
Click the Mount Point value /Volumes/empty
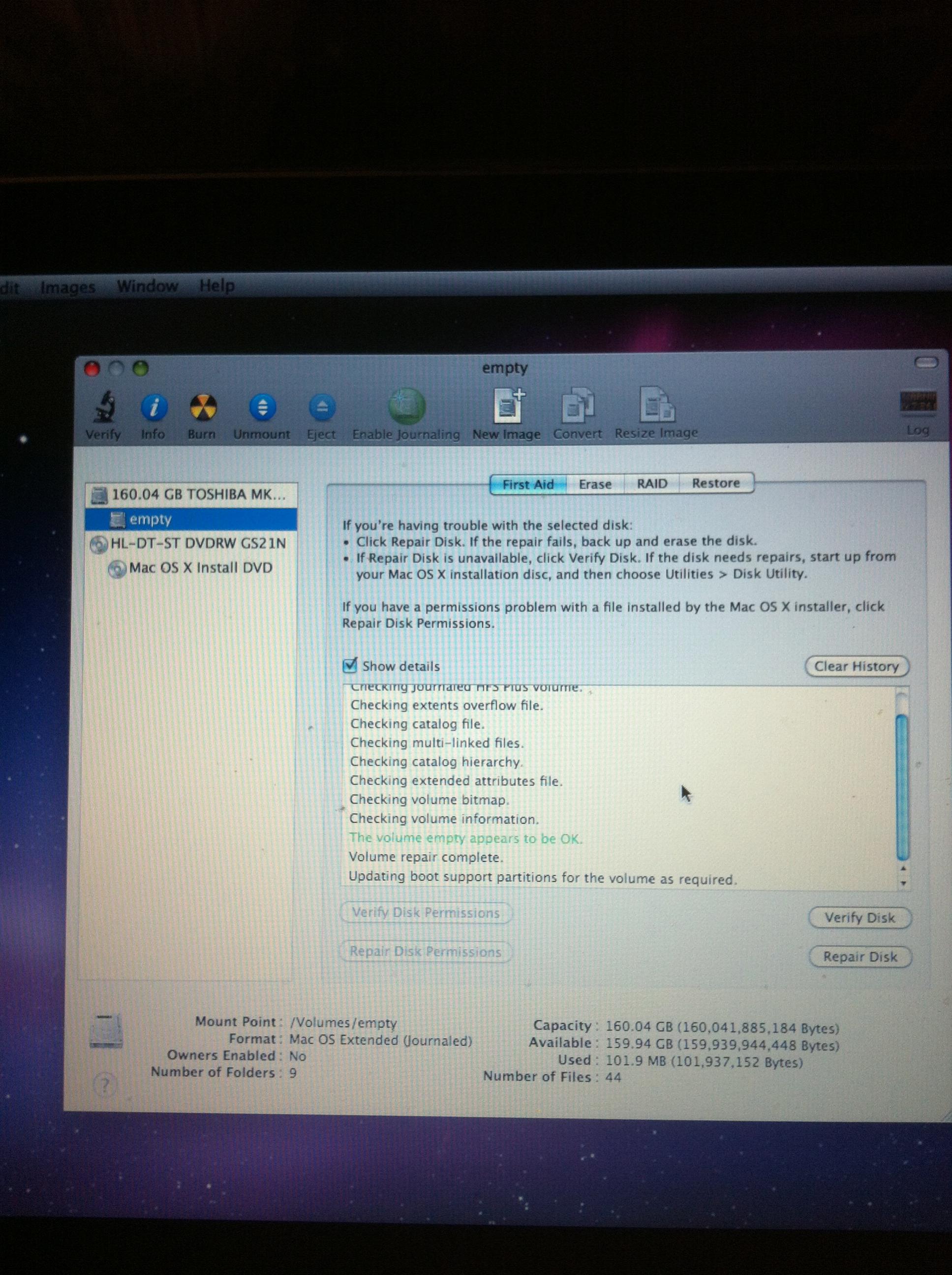coord(343,1023)
